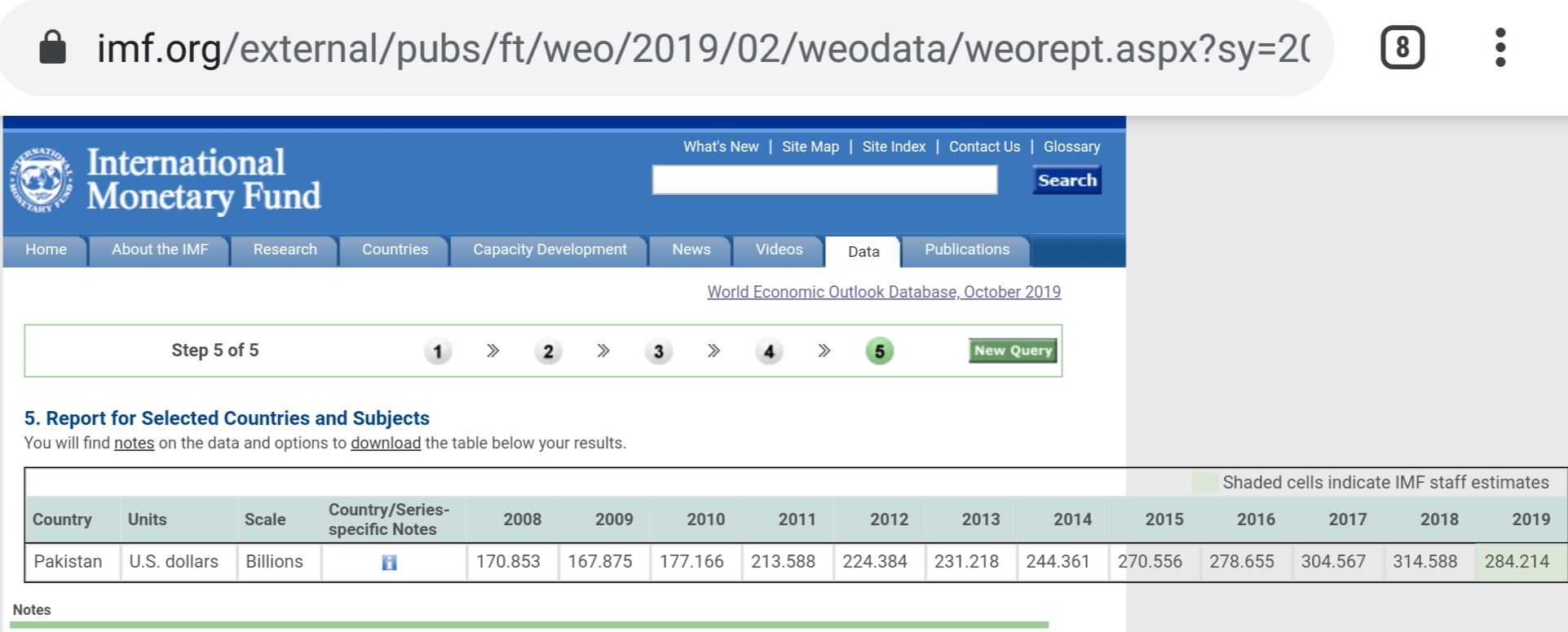Viewport: 1568px width, 632px height.
Task: Go to step 1 circle
Action: pyautogui.click(x=438, y=351)
